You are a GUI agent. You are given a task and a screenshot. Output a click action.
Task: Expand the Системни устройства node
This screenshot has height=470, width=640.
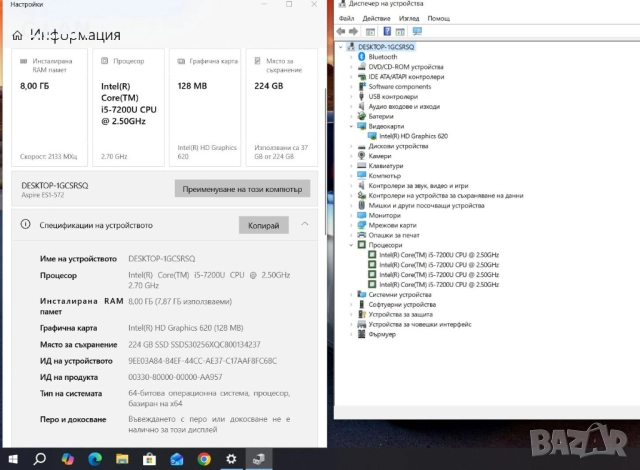(351, 295)
